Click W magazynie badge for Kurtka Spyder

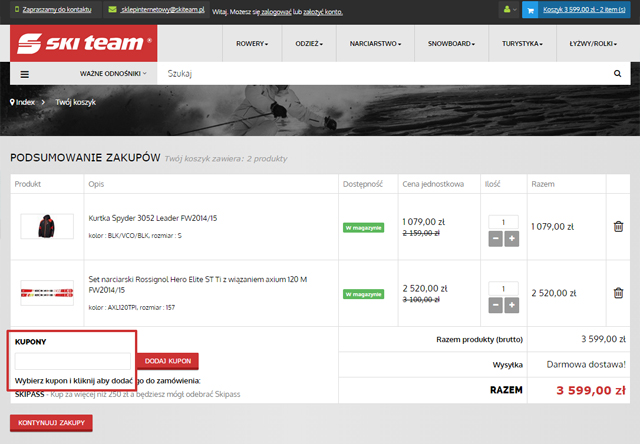(363, 228)
